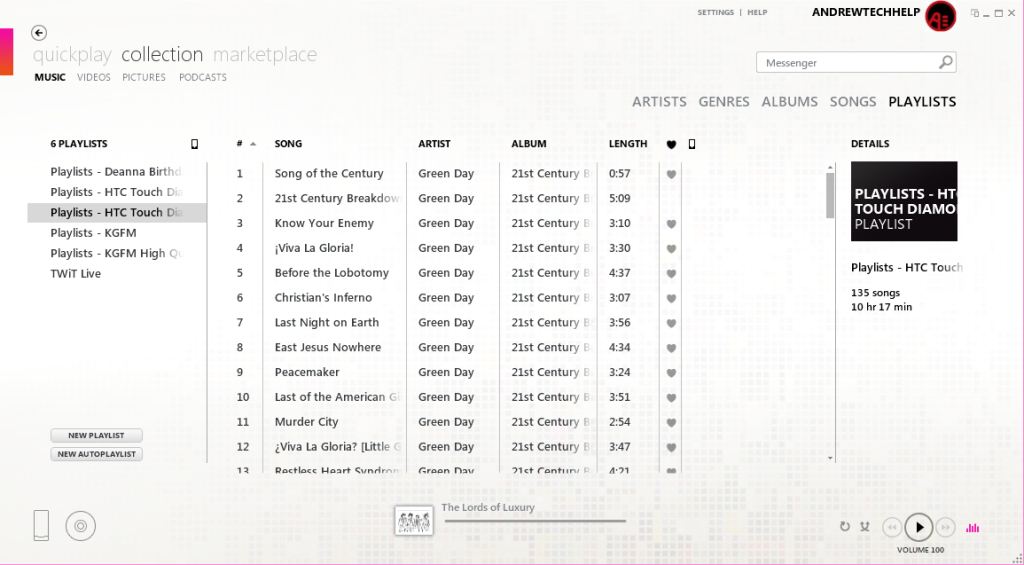Sort by ALBUM column header
The width and height of the screenshot is (1024, 565).
(x=529, y=144)
